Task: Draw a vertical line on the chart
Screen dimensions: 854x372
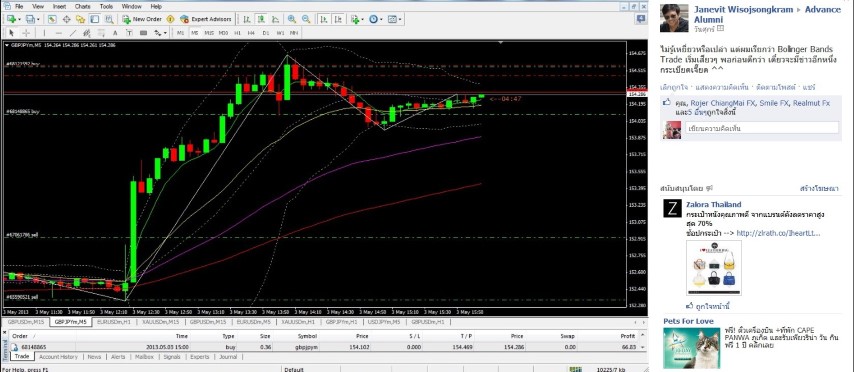Action: click(44, 33)
